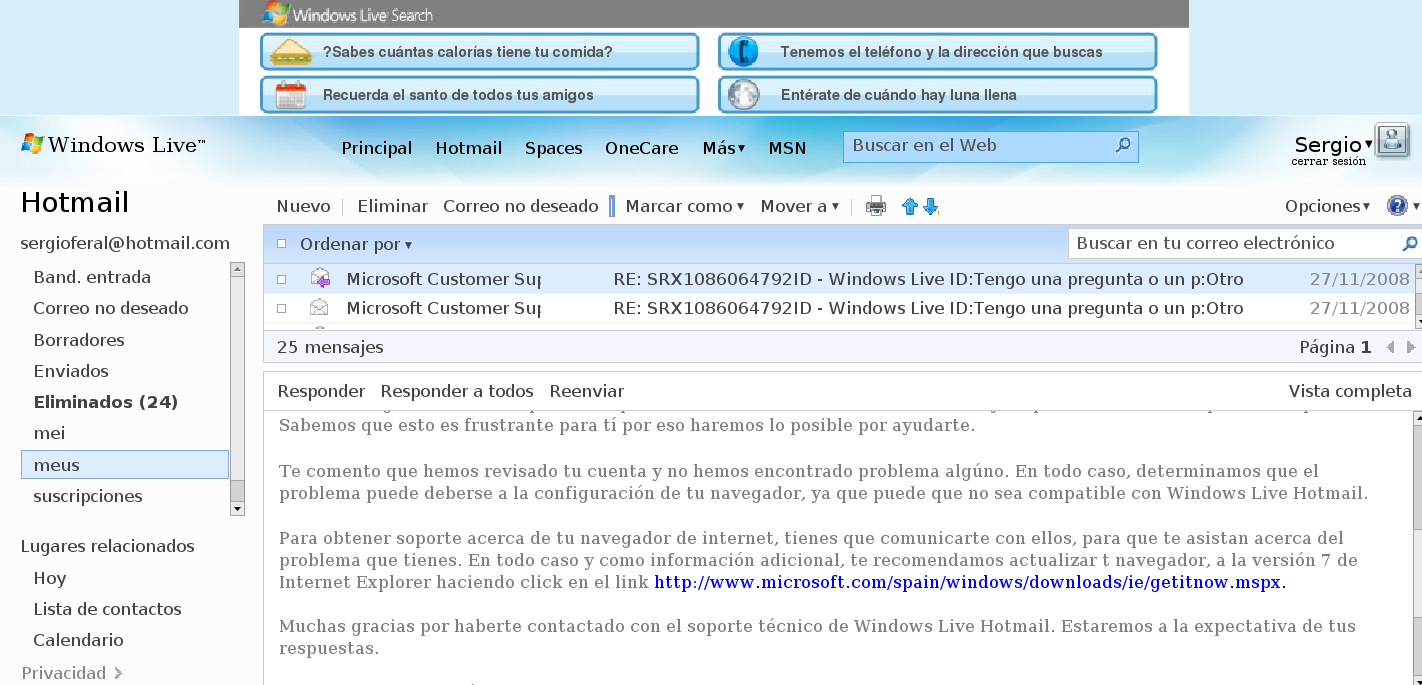Click the Windows Live logo
This screenshot has height=685, width=1422.
coord(112,144)
